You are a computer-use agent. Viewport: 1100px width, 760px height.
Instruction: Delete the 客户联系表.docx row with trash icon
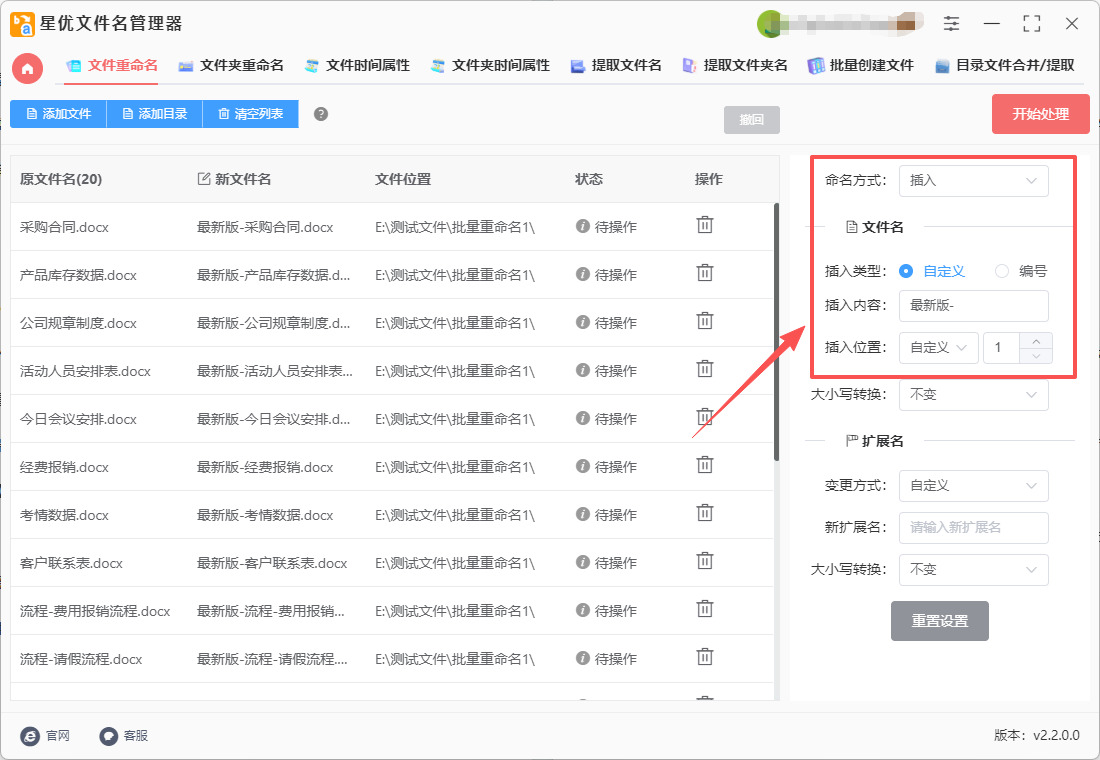(x=704, y=561)
